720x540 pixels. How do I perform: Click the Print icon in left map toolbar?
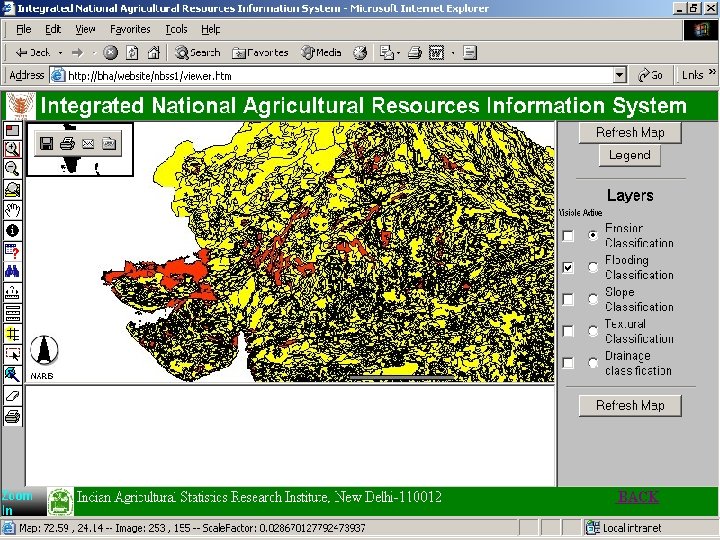pos(12,416)
